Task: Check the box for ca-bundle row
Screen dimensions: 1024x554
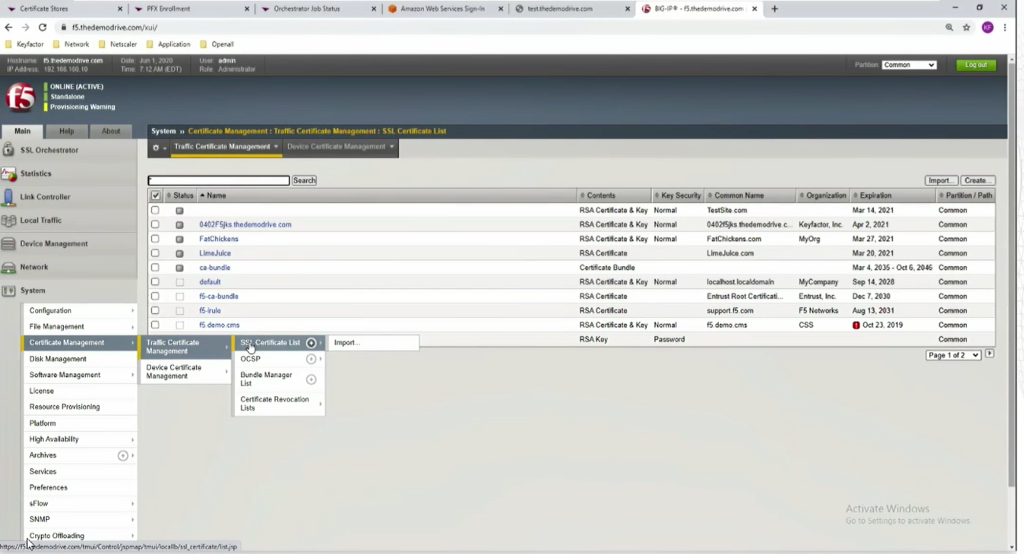Action: point(155,268)
